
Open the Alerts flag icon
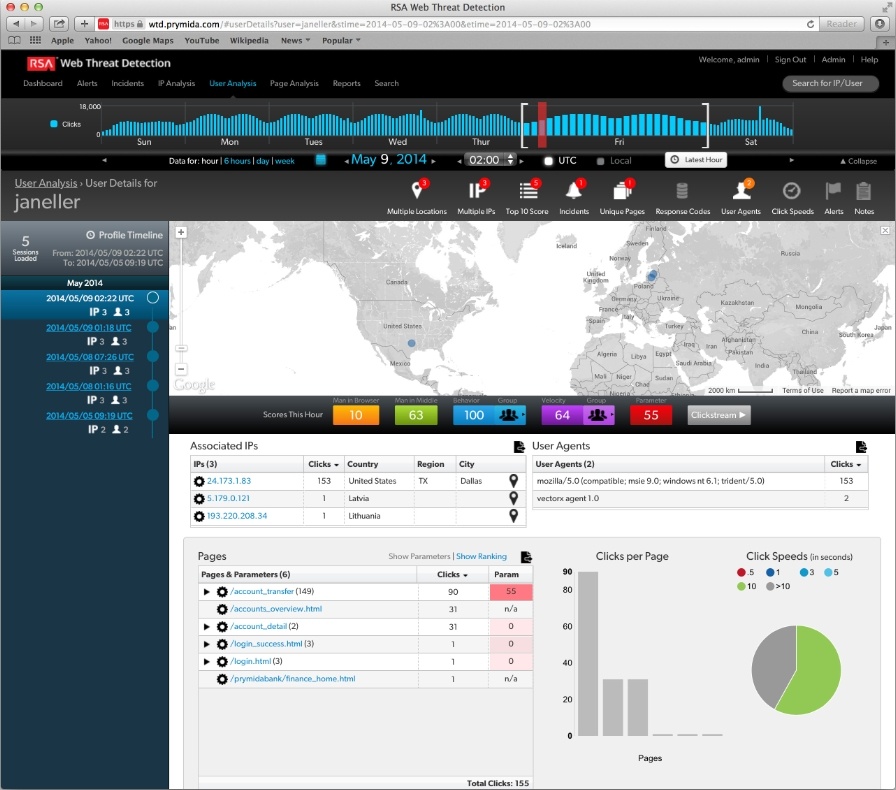[833, 190]
